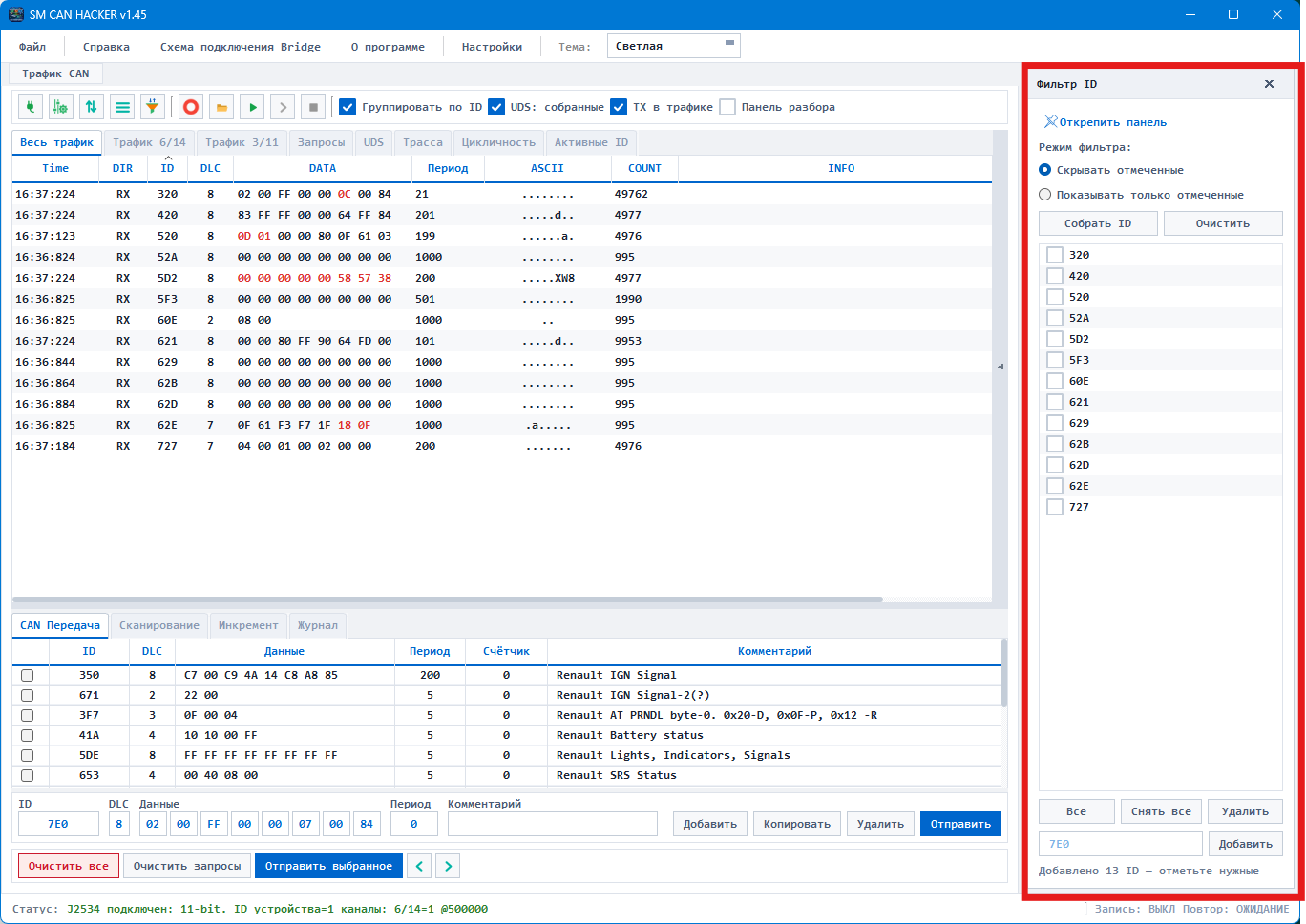Image resolution: width=1306 pixels, height=924 pixels.
Task: Toggle 'TX в трафике' checkbox
Action: click(x=619, y=107)
